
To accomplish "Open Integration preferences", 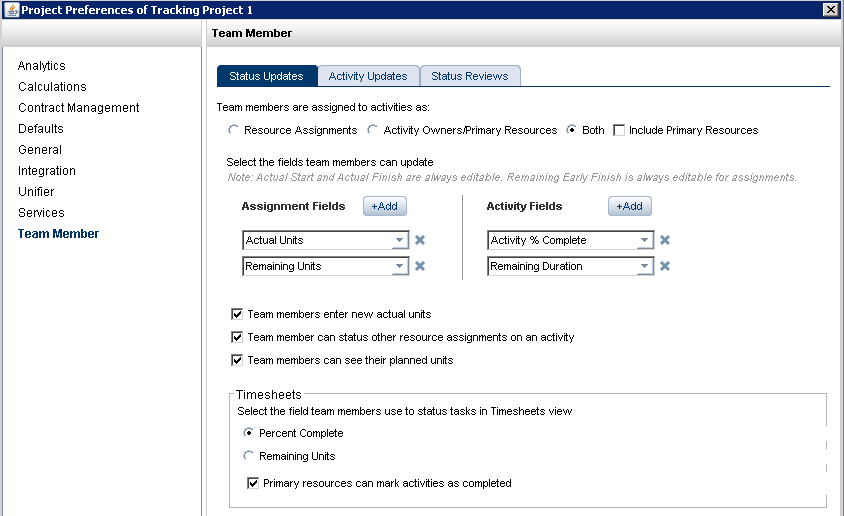I will [x=47, y=171].
